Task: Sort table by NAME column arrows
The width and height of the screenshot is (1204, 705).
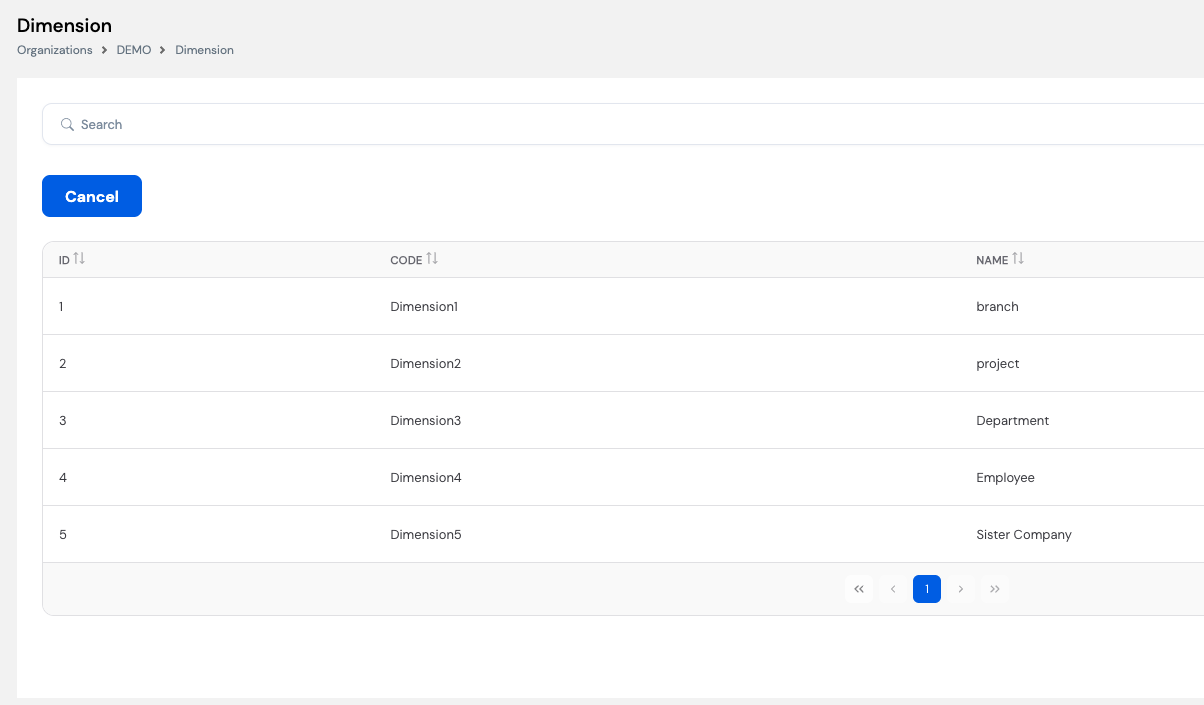Action: tap(1018, 259)
